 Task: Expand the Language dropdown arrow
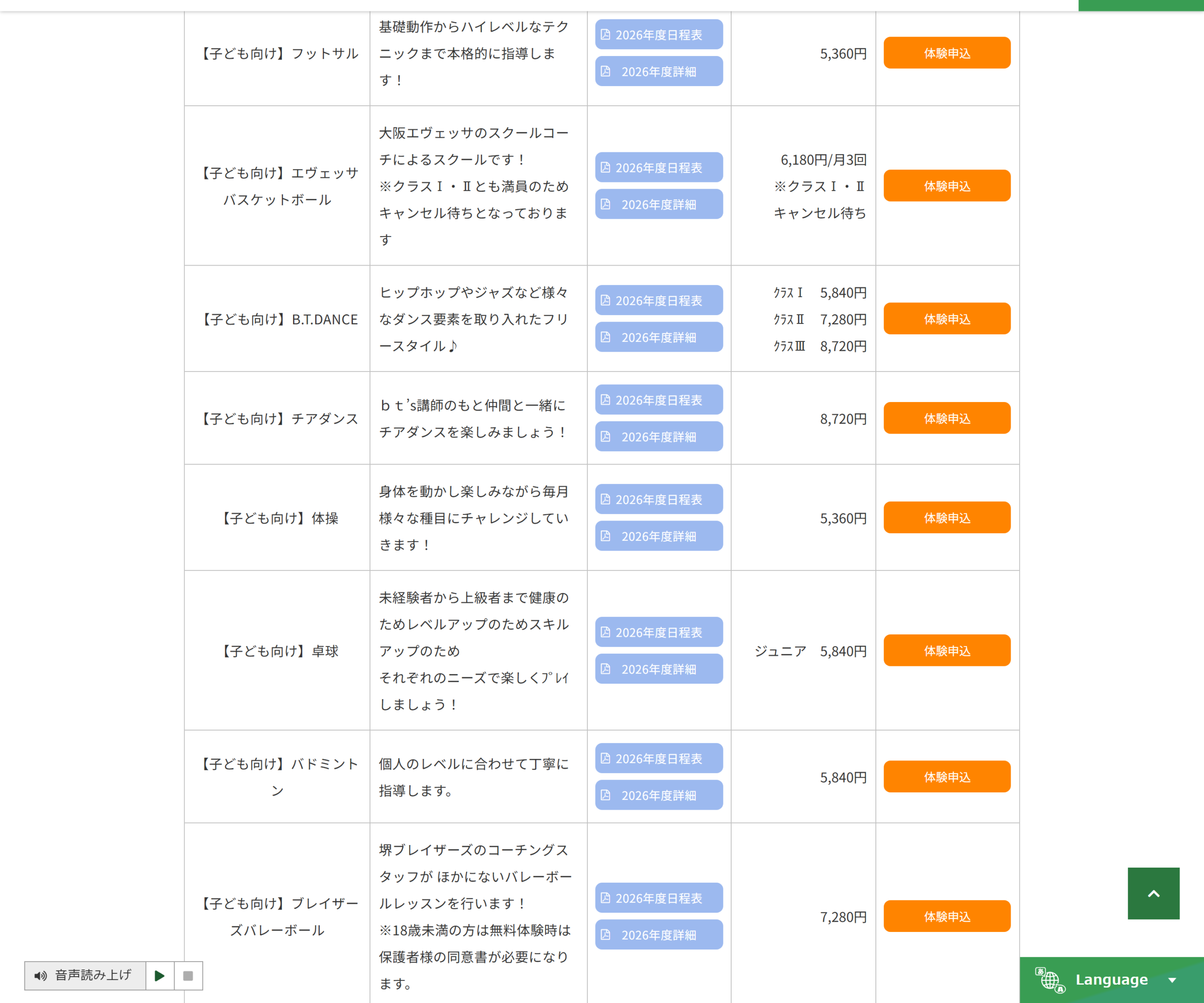pos(1172,980)
